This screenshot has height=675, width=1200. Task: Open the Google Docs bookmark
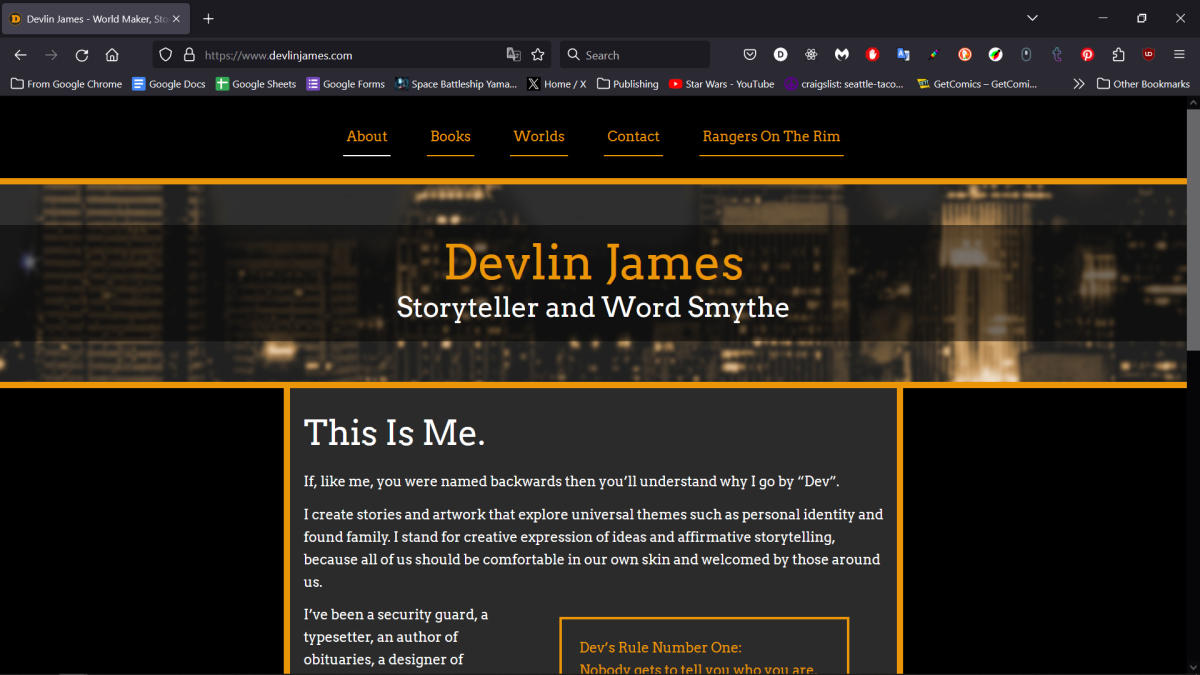click(168, 84)
